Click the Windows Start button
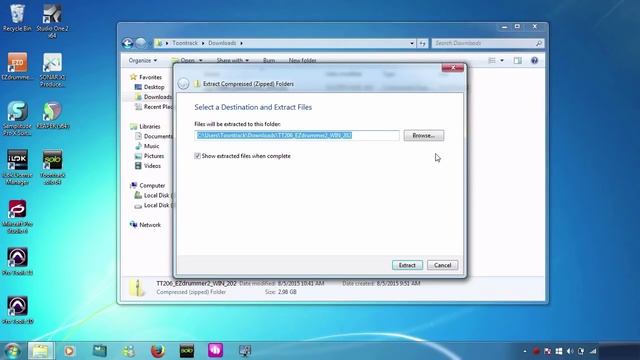Image resolution: width=640 pixels, height=360 pixels. coord(12,351)
